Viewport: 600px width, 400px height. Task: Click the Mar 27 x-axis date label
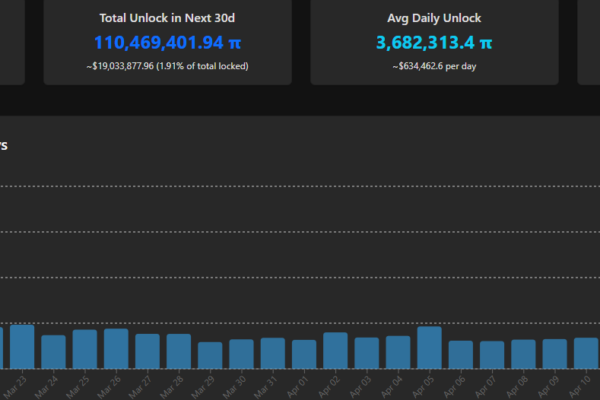tap(143, 387)
